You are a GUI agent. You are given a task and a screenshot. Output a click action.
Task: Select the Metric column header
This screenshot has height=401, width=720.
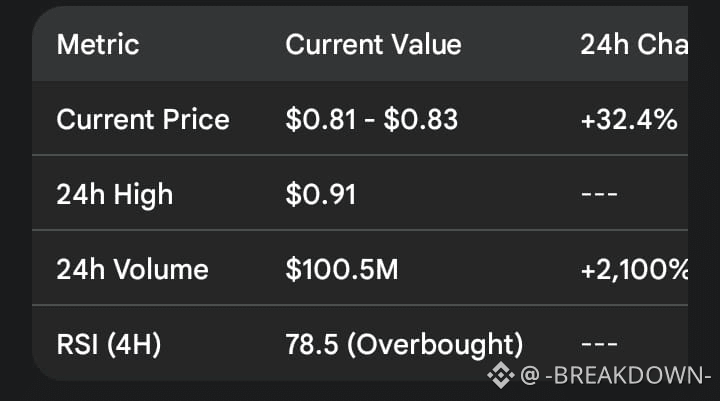pos(98,45)
